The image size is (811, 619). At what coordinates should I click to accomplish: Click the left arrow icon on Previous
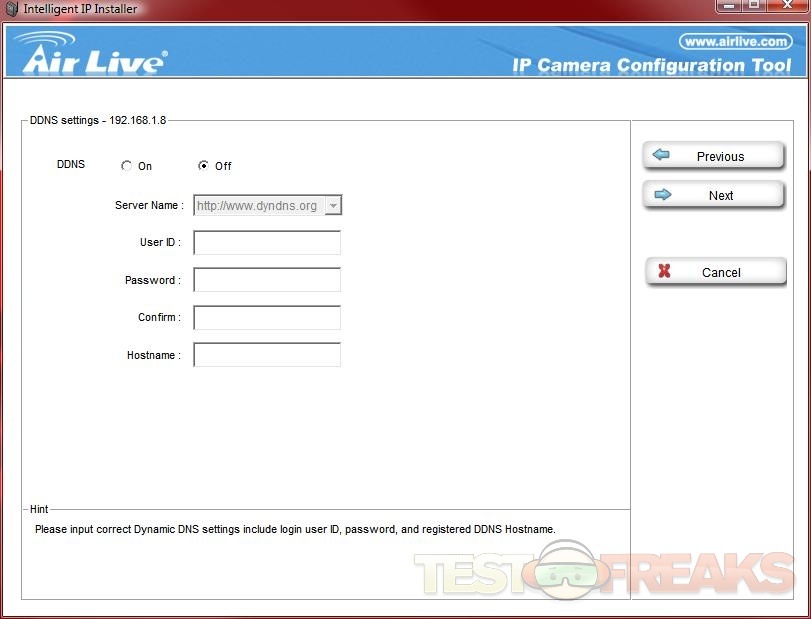tap(661, 156)
